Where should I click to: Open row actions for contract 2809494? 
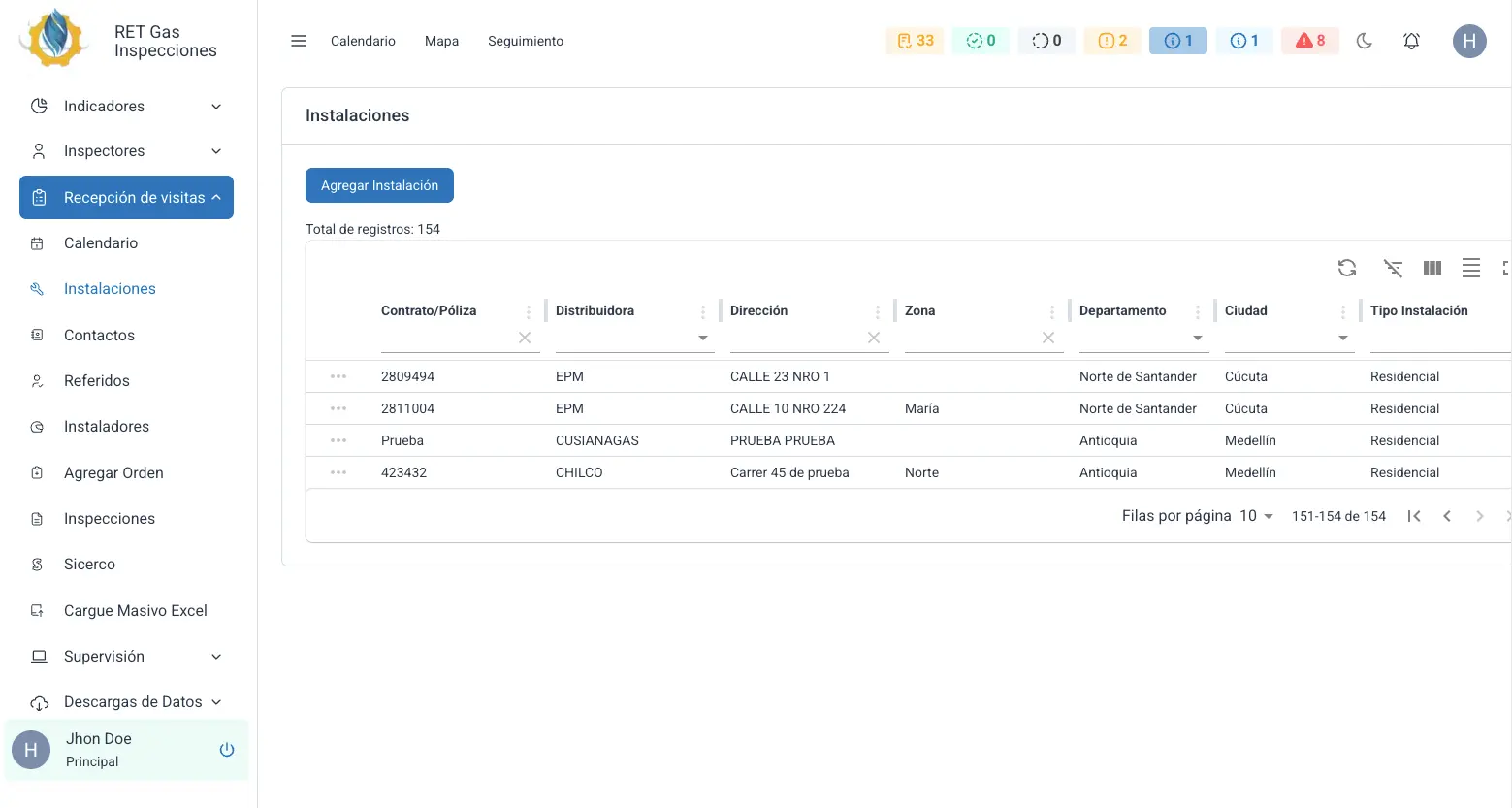tap(338, 376)
